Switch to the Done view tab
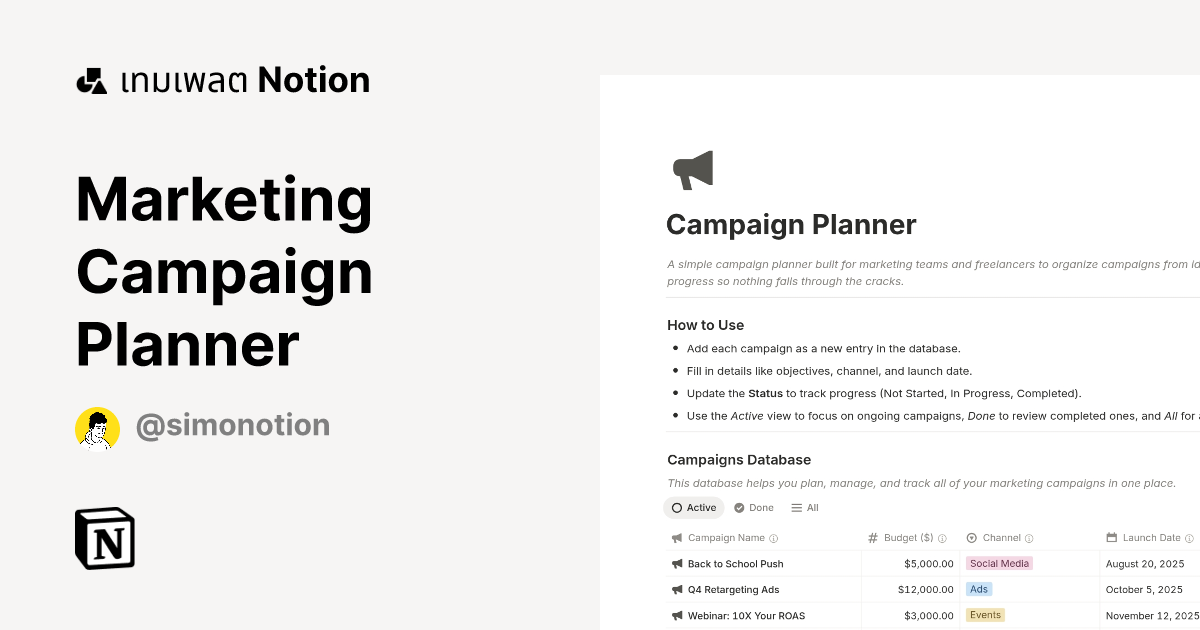Viewport: 1200px width, 630px height. (753, 507)
